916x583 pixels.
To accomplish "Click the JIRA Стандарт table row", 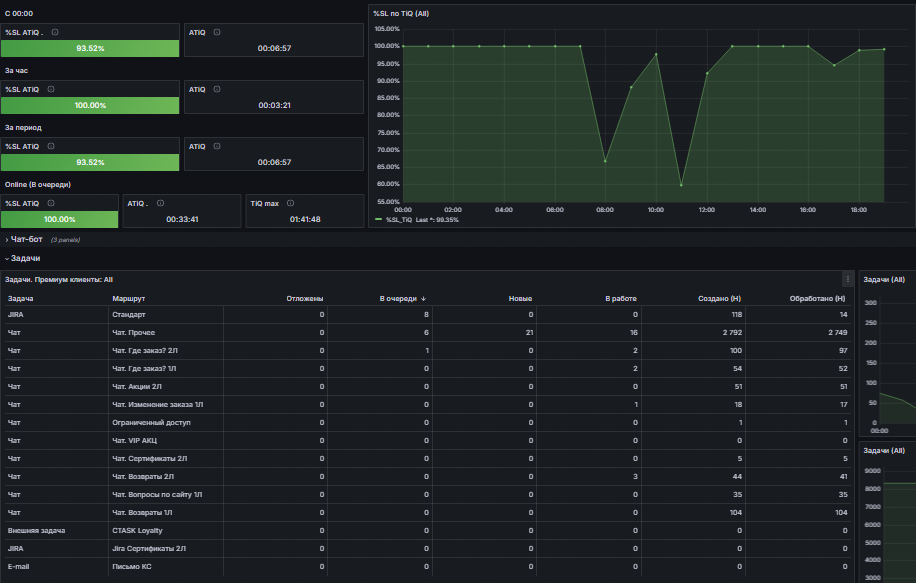I will tap(426, 314).
